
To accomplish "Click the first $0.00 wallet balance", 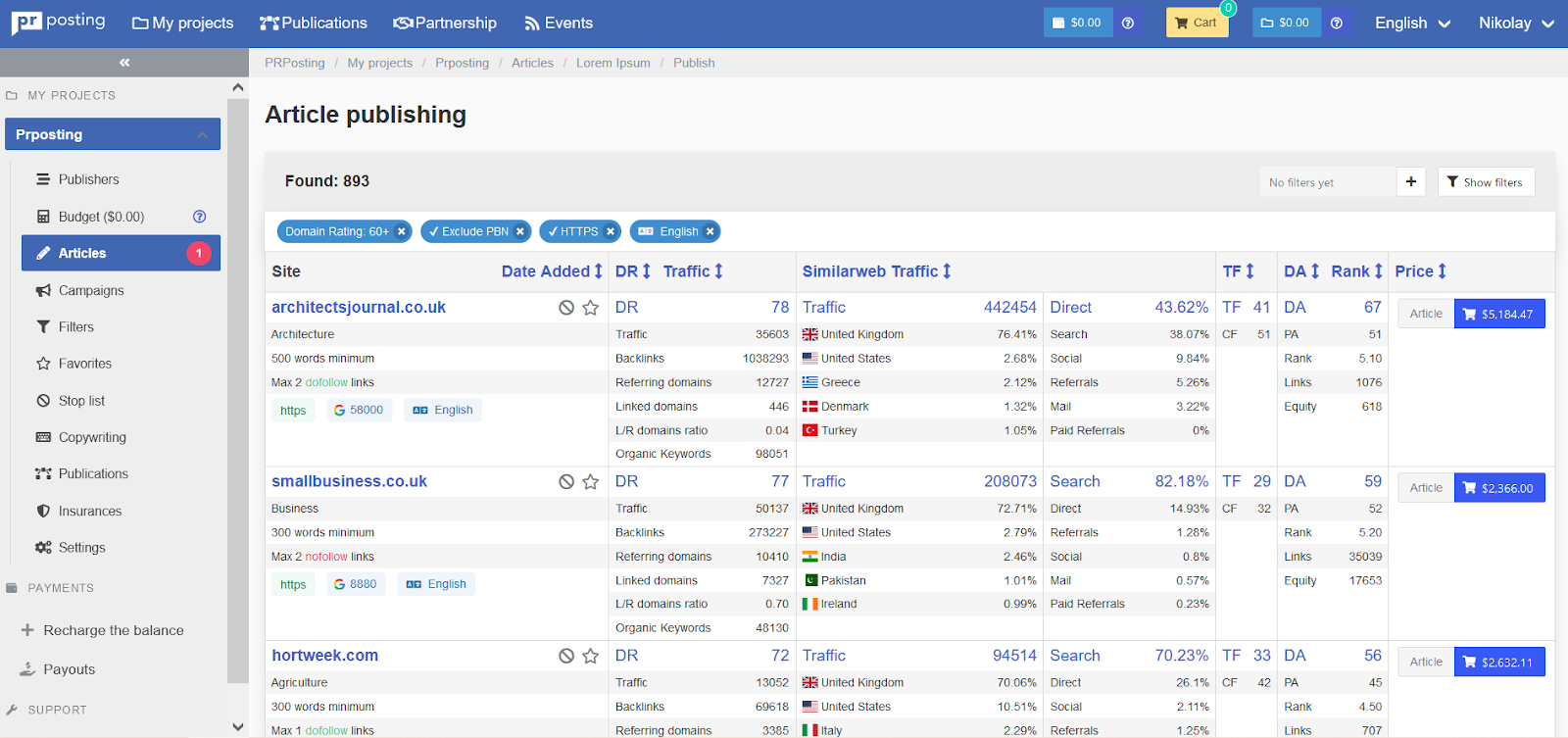I will [1077, 23].
